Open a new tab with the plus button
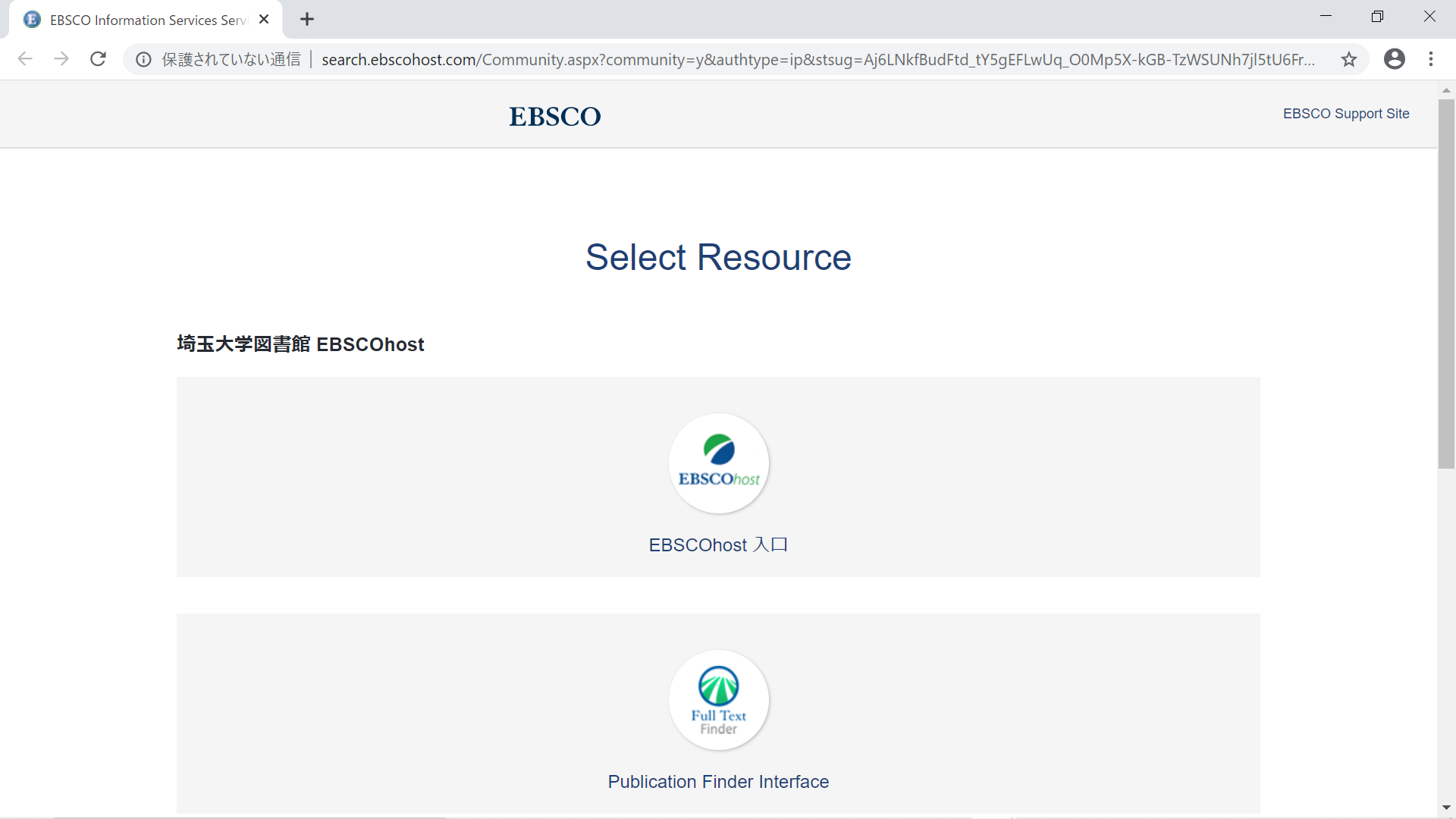This screenshot has width=1456, height=819. click(307, 20)
